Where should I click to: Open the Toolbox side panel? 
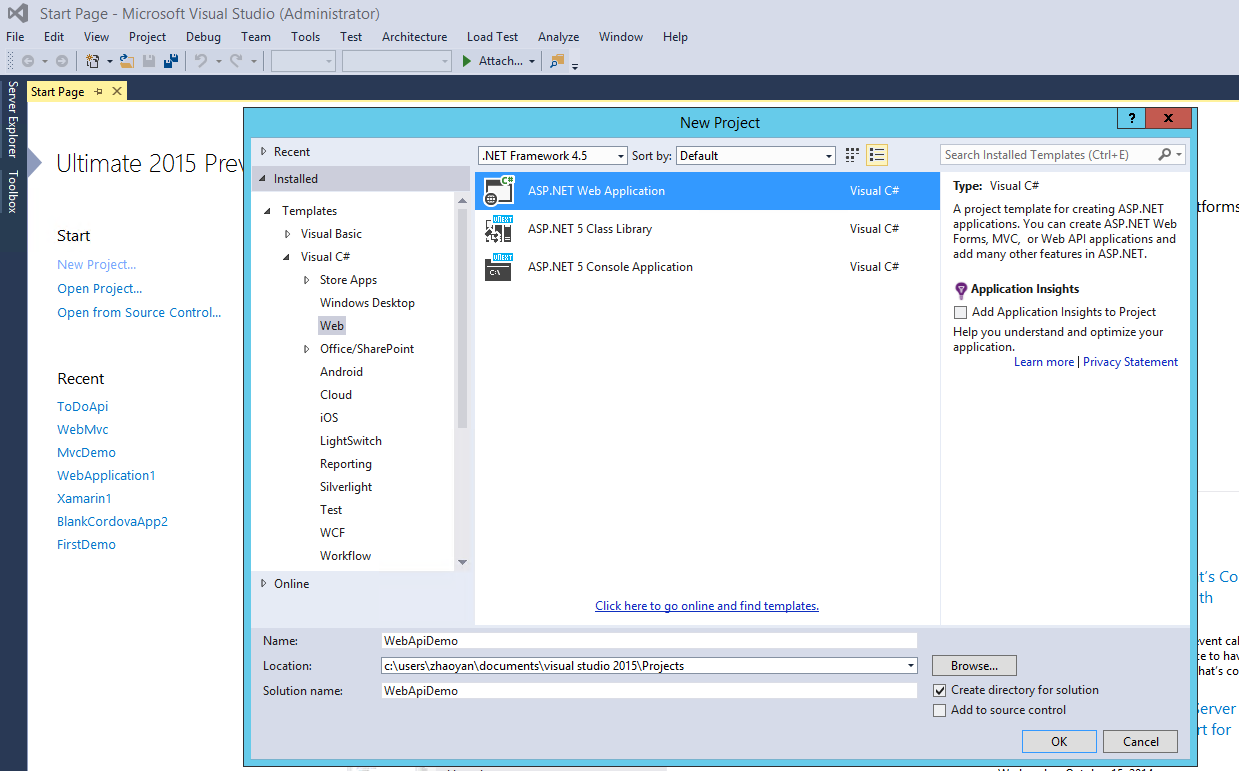[13, 192]
